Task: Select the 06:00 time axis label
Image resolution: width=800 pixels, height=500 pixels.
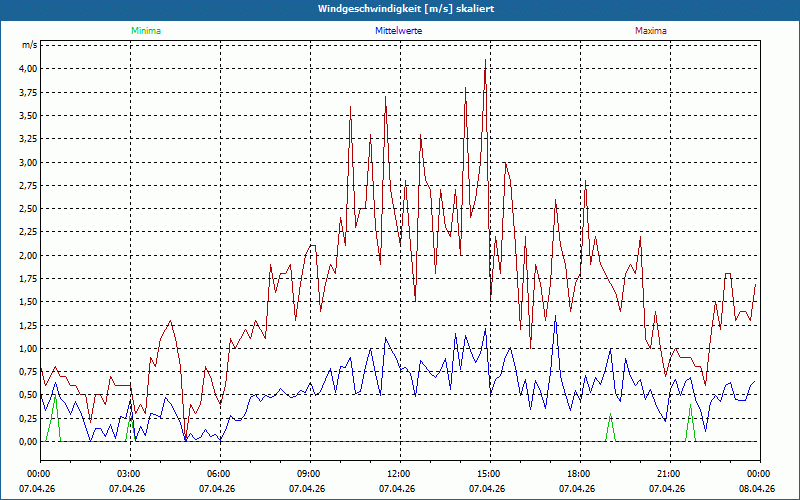Action: [219, 474]
